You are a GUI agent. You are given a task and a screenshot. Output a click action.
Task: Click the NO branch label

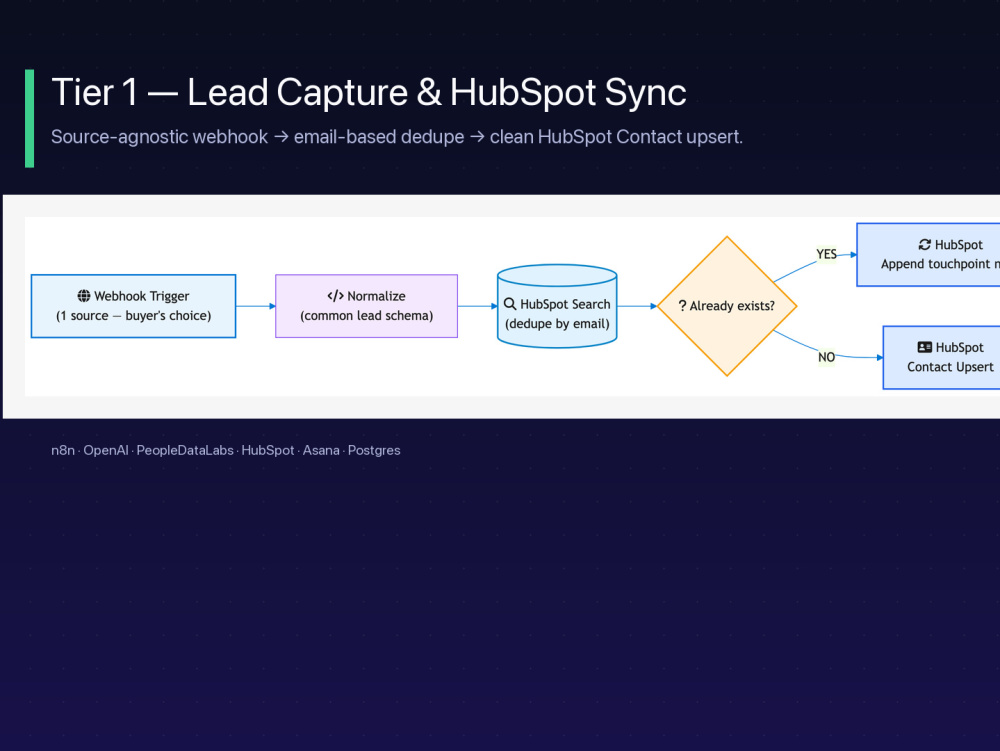tap(827, 357)
